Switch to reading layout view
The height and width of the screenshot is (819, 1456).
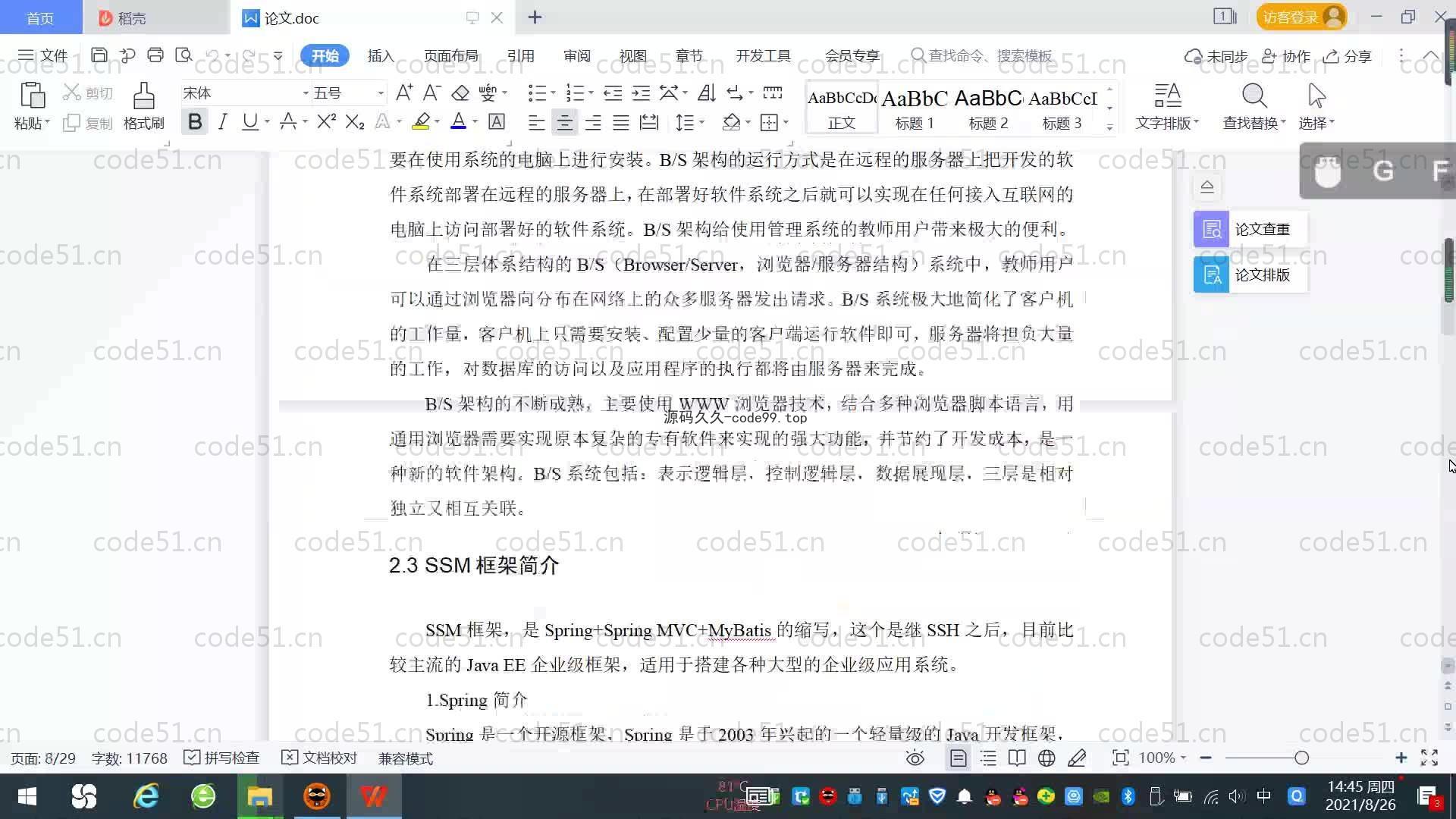click(1017, 758)
